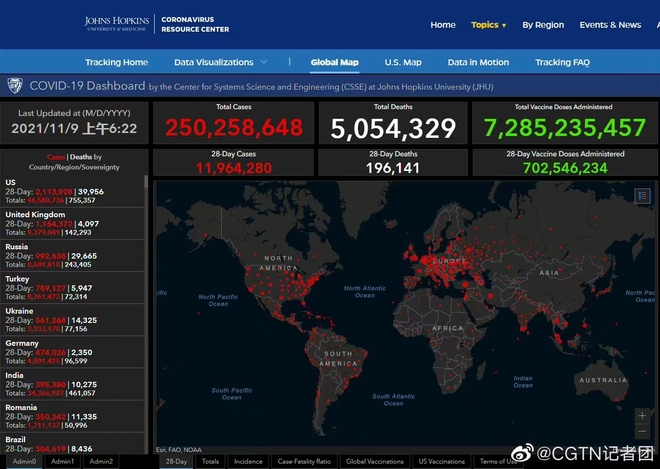Switch to Totals map tab
Viewport: 660px width, 469px height.
pyautogui.click(x=210, y=461)
